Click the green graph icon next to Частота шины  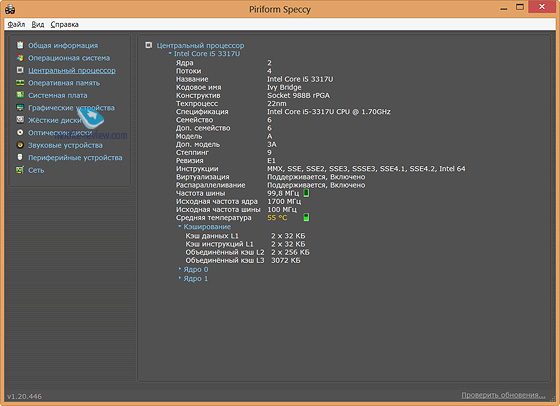pyautogui.click(x=306, y=193)
